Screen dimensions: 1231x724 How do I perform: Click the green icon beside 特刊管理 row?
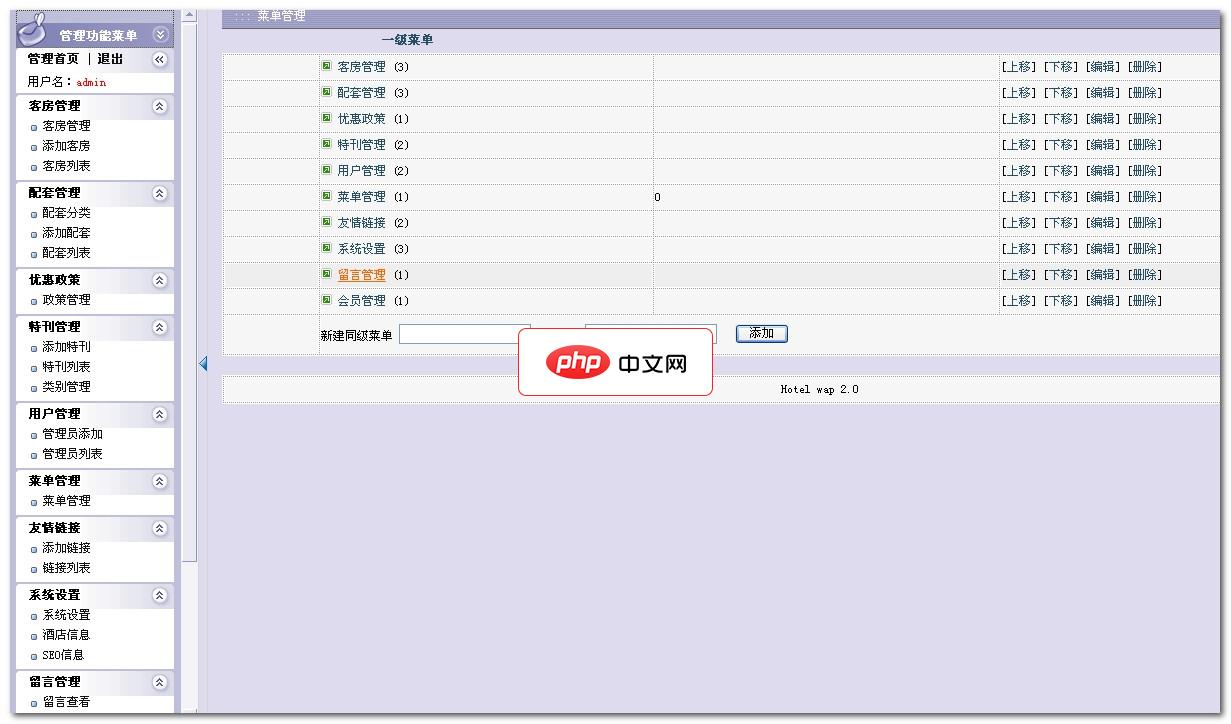[x=326, y=144]
